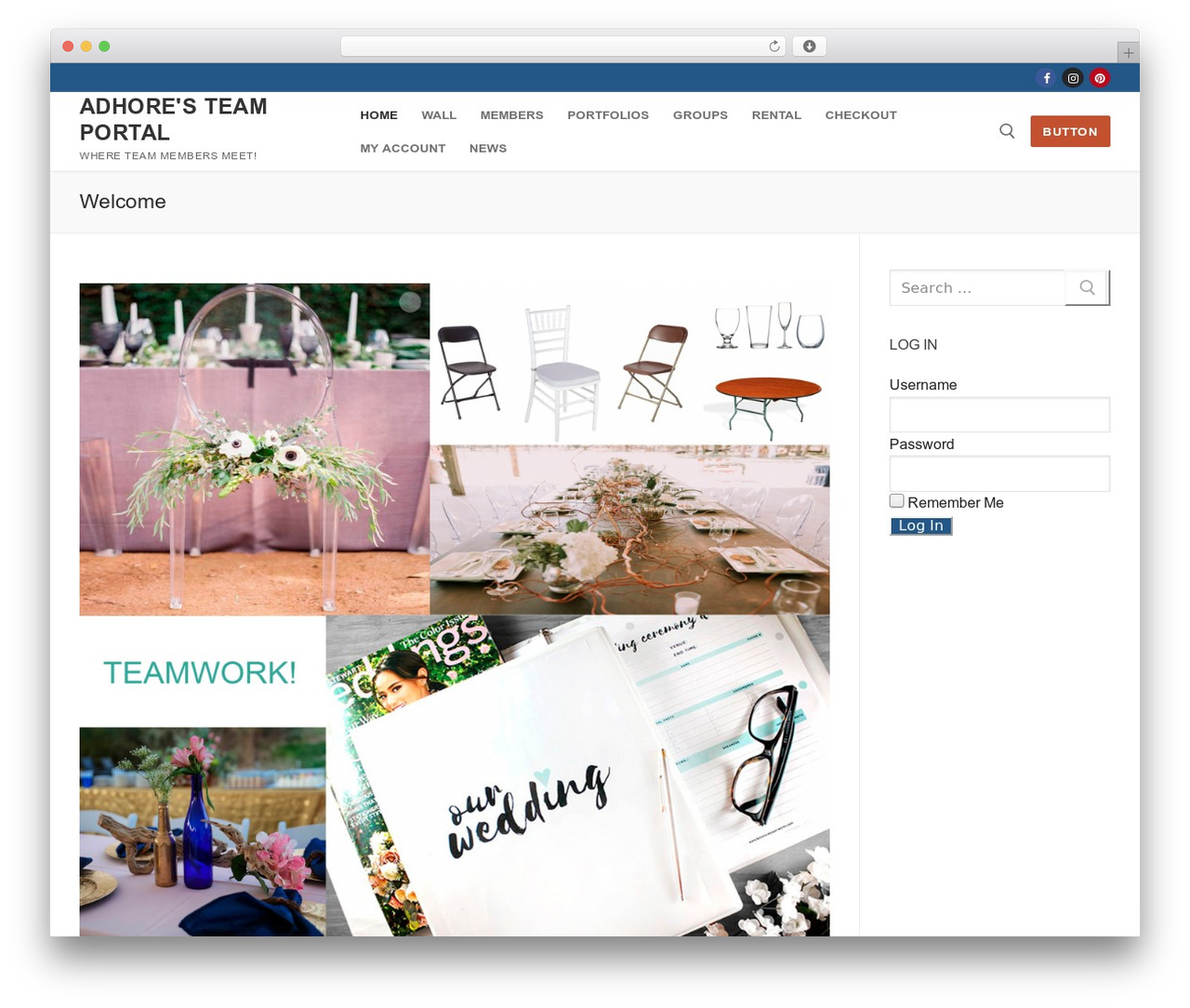The image size is (1190, 1008).
Task: Submit the Log In button
Action: [921, 526]
